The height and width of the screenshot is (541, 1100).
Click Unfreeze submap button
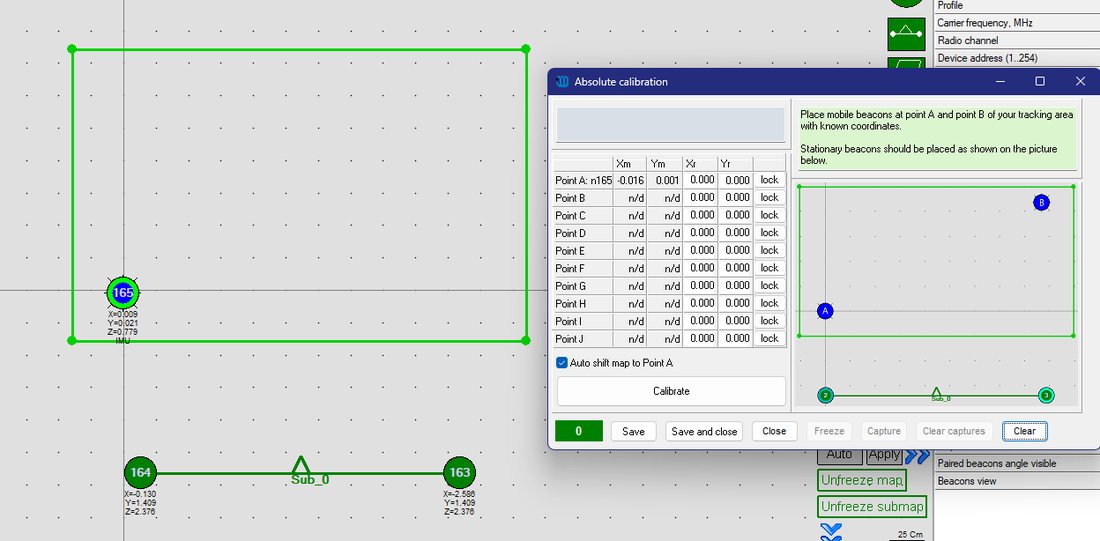[x=872, y=506]
